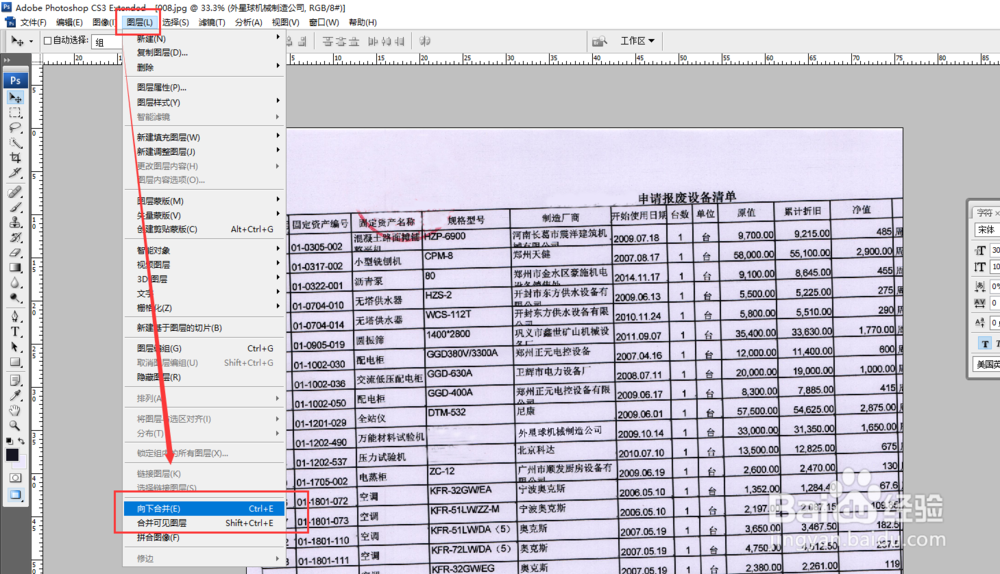Open the 视图(V) menu
This screenshot has width=1000, height=574.
(x=285, y=22)
